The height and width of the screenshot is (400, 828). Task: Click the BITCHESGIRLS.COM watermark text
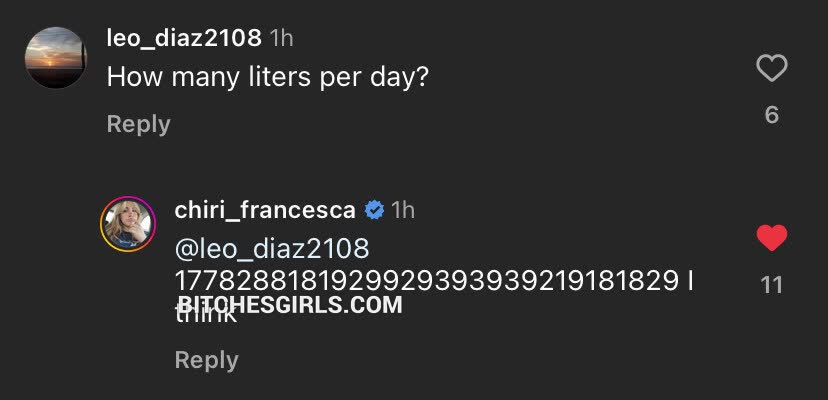point(290,306)
